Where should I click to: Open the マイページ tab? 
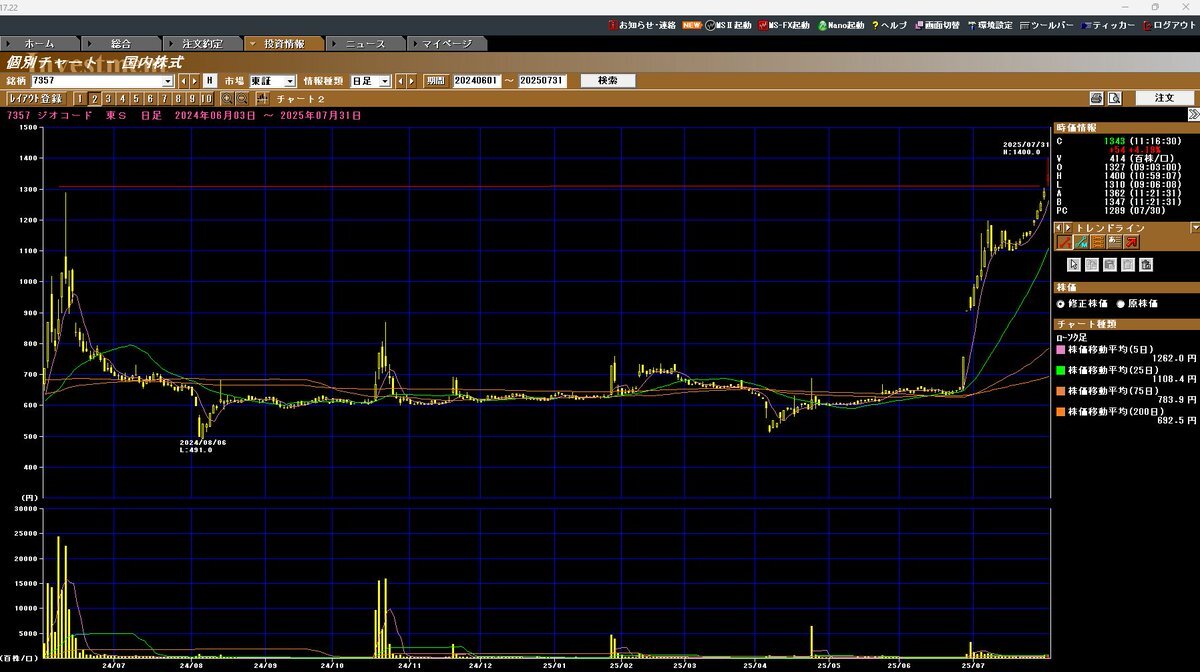coord(447,44)
